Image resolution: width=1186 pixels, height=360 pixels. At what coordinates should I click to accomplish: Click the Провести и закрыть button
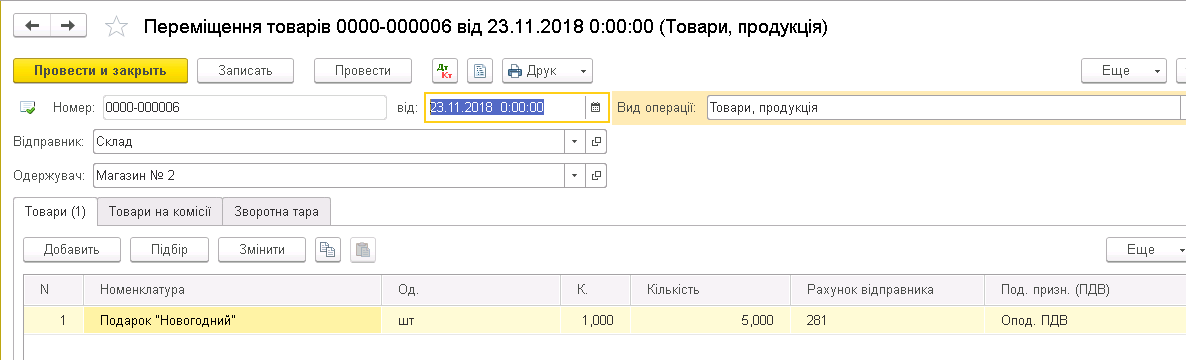pyautogui.click(x=100, y=71)
